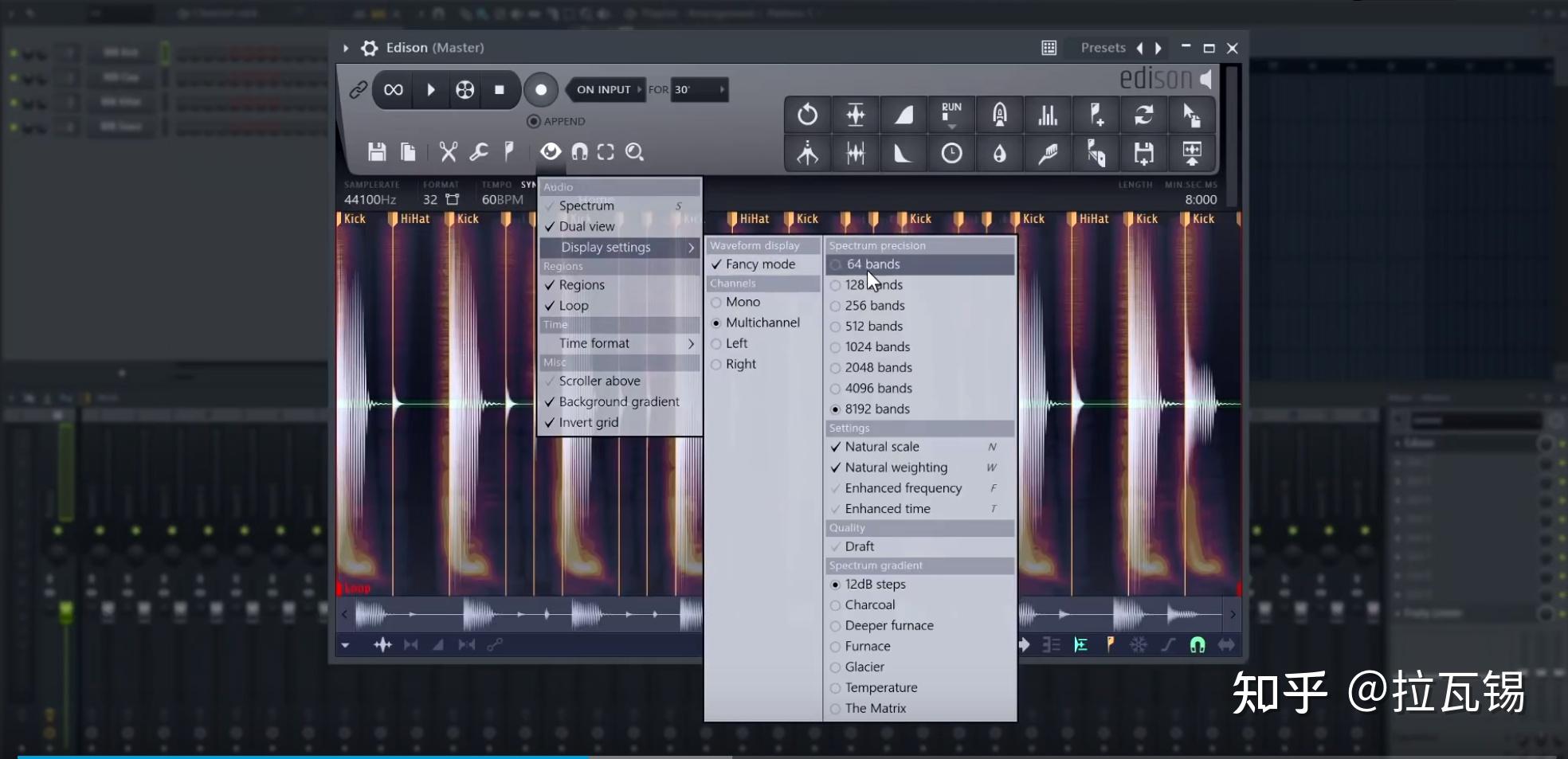Click the fade in ramp tool
This screenshot has width=1568, height=759.
tap(904, 115)
